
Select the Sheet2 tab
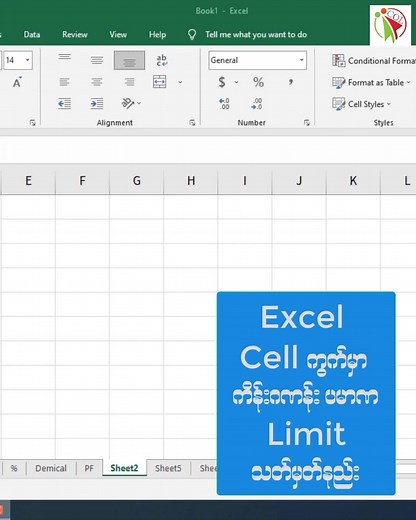tap(124, 468)
